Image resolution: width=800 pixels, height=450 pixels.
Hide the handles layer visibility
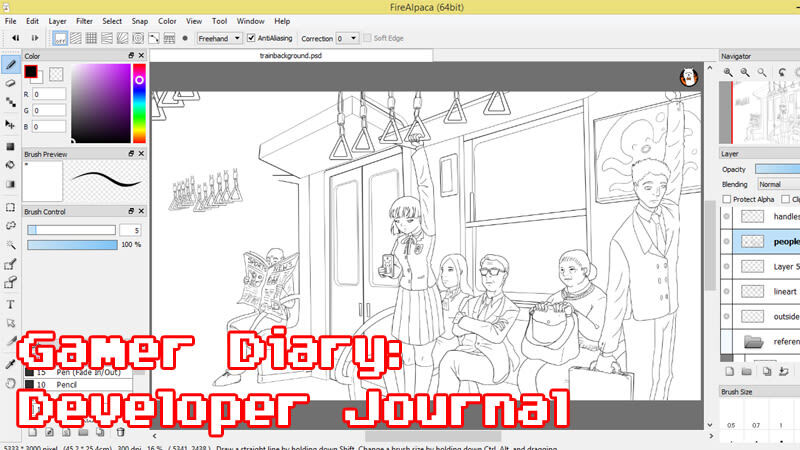[x=727, y=217]
